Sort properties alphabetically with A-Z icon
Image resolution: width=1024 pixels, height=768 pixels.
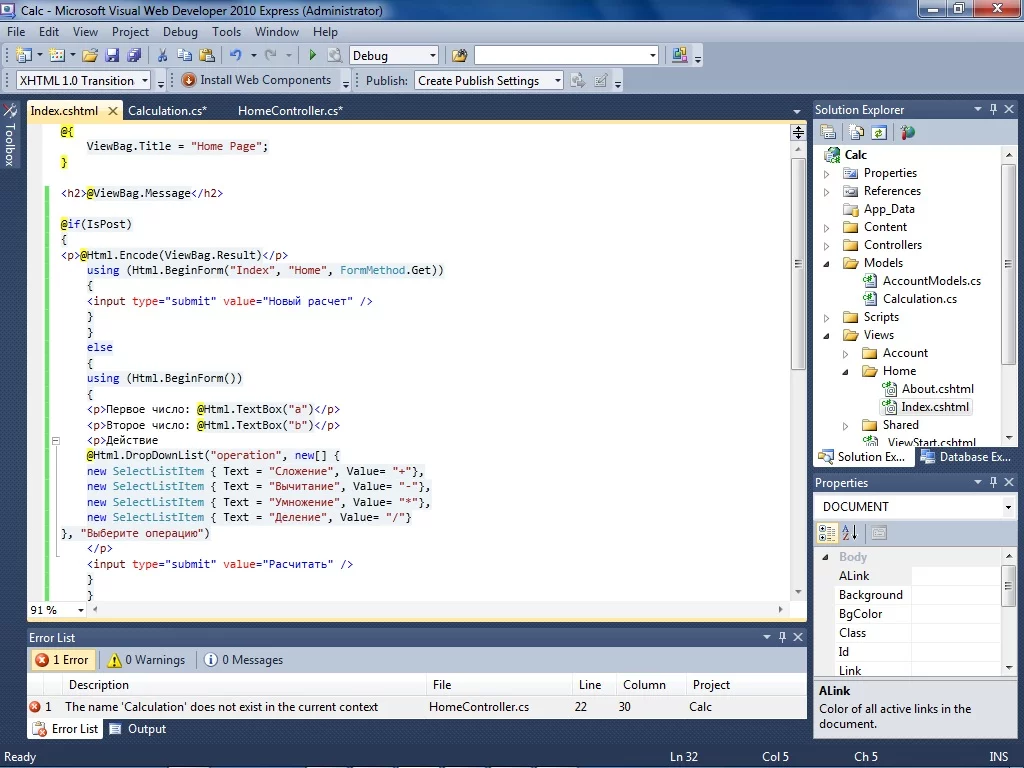pos(850,533)
